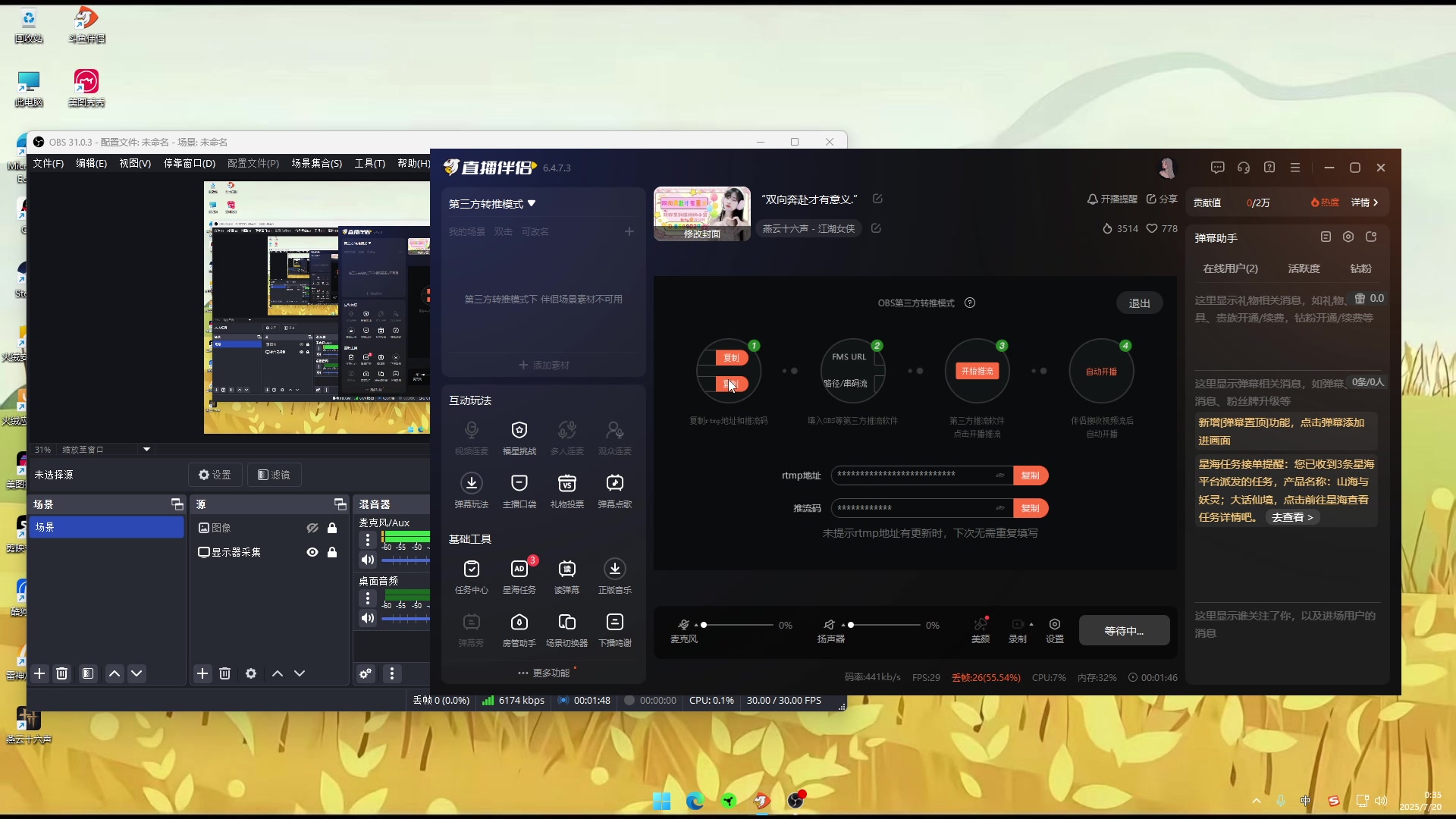Mute 桌面音频 in OBS mixer
This screenshot has width=1456, height=819.
[368, 618]
